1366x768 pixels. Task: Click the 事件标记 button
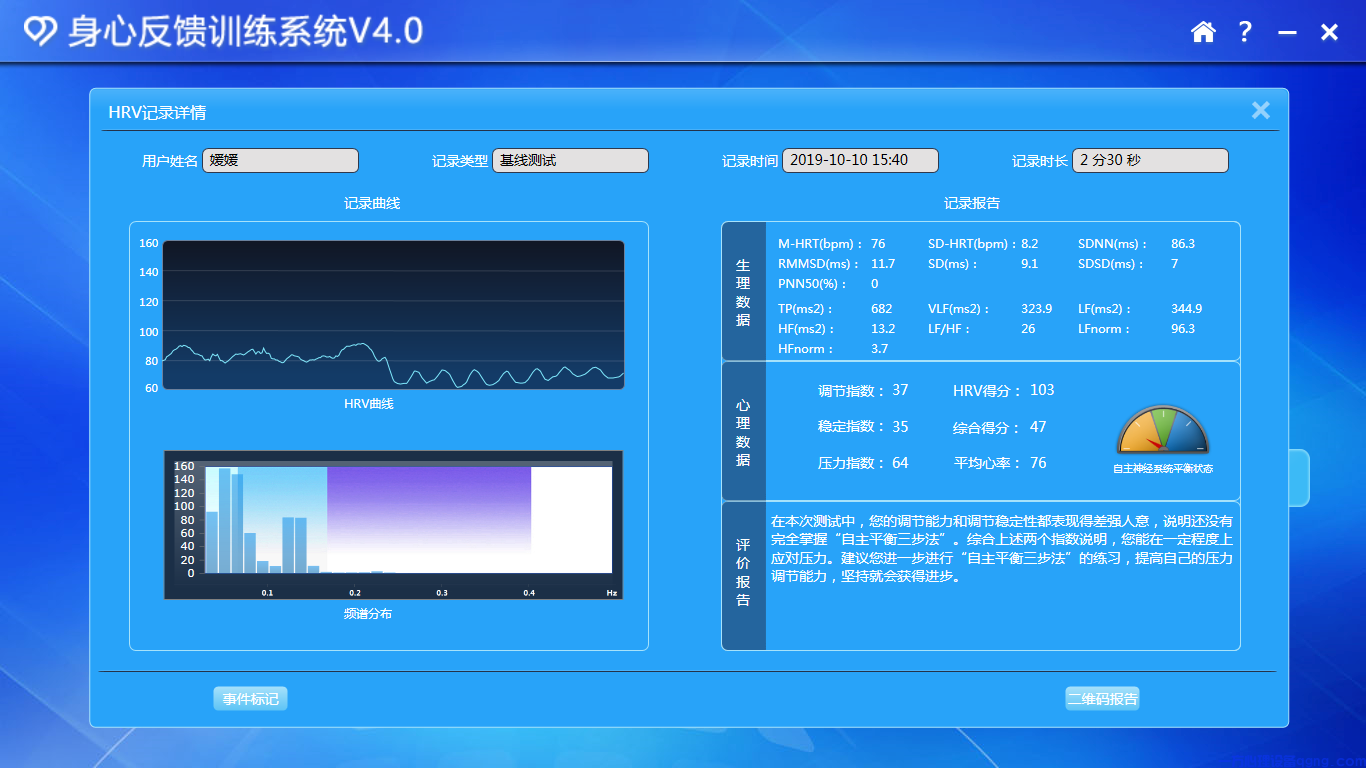point(250,699)
